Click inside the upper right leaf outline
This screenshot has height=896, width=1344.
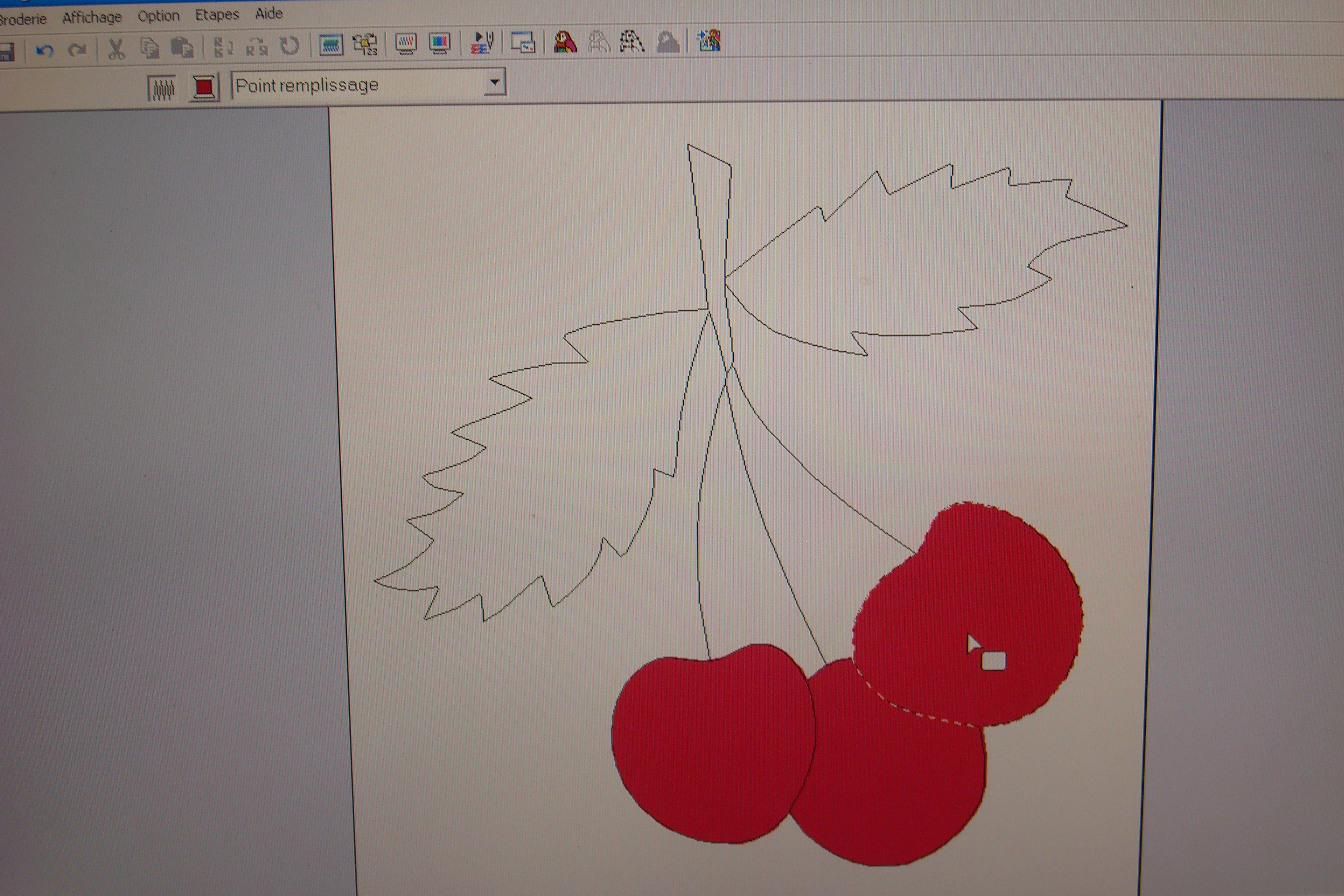tap(914, 257)
